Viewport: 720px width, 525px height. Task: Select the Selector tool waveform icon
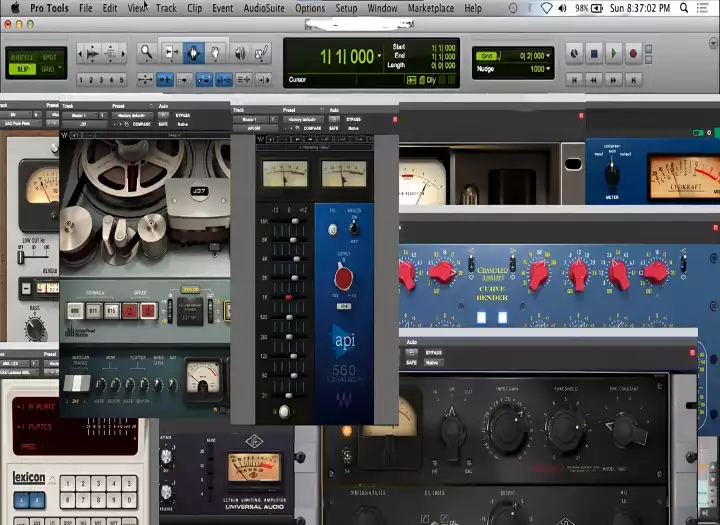click(x=193, y=53)
